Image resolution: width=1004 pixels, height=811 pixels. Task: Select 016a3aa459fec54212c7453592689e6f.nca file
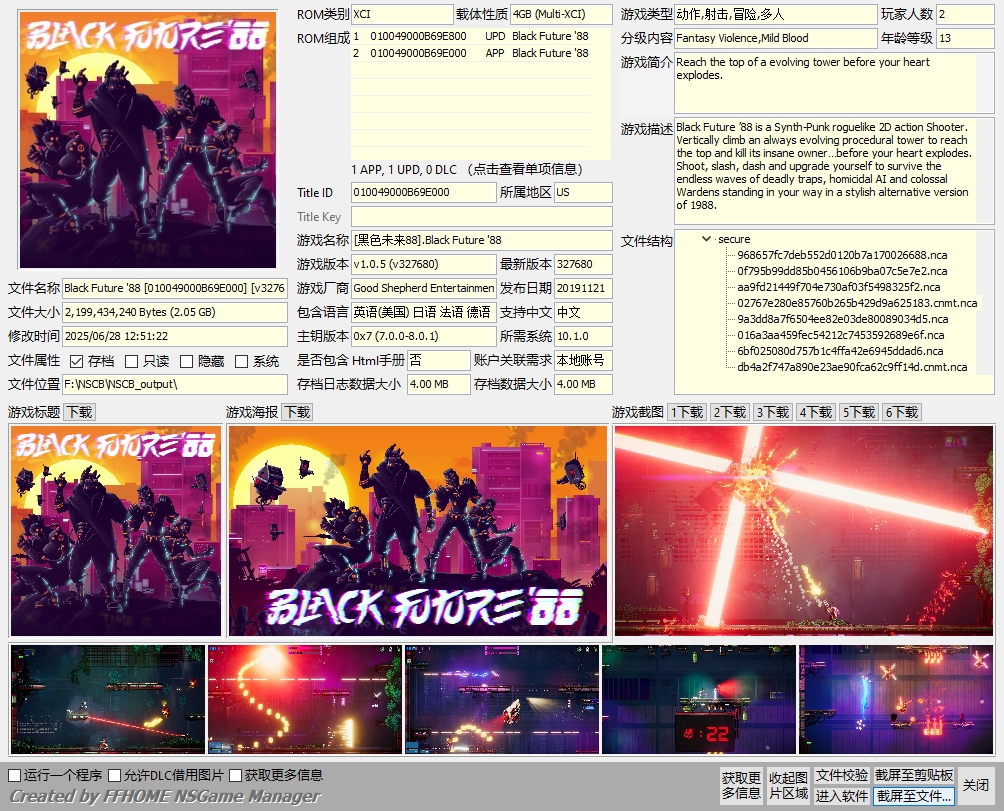pos(840,335)
